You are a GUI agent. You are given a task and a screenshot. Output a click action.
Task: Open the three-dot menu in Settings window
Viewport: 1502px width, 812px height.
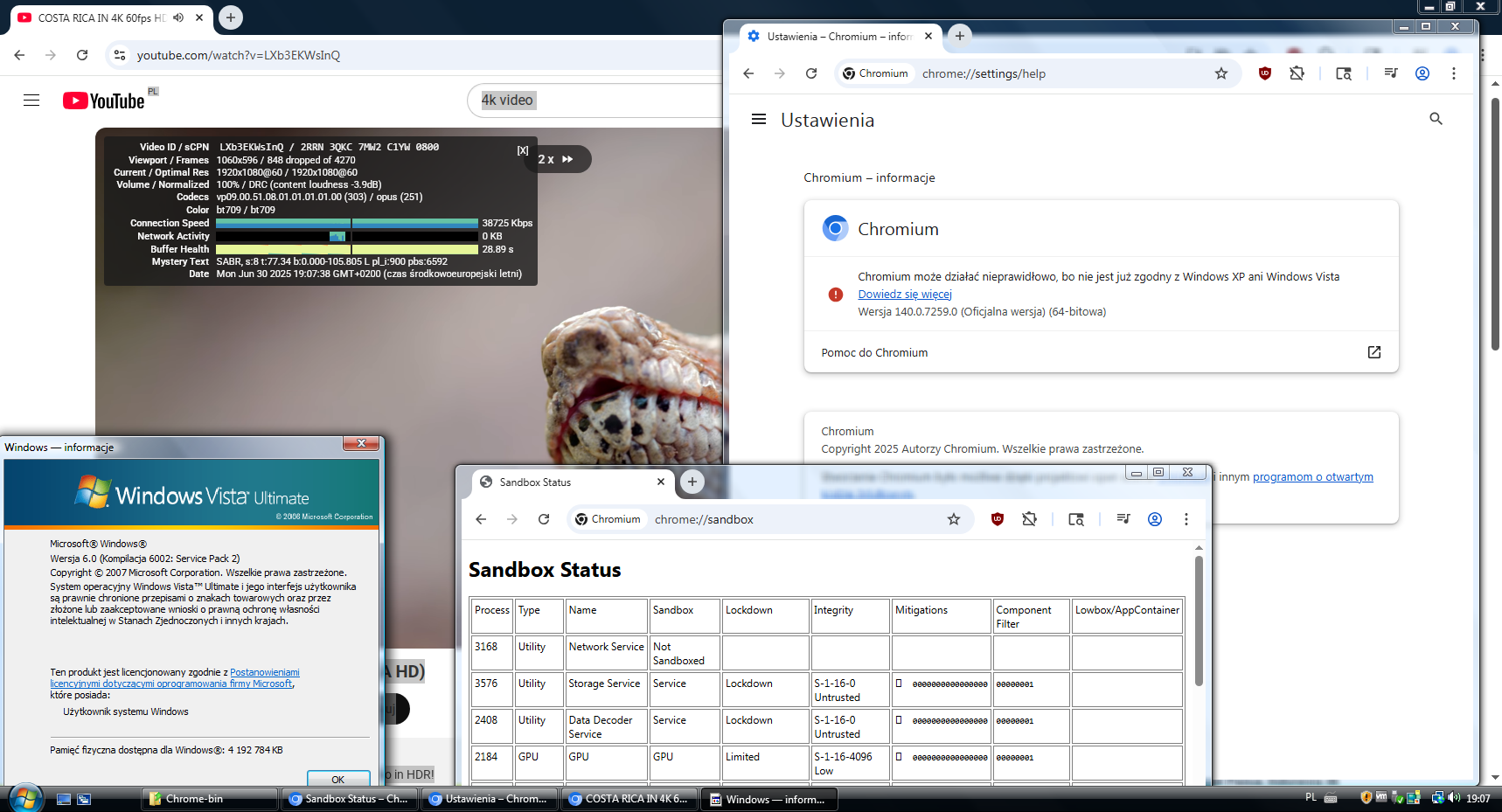[1454, 73]
